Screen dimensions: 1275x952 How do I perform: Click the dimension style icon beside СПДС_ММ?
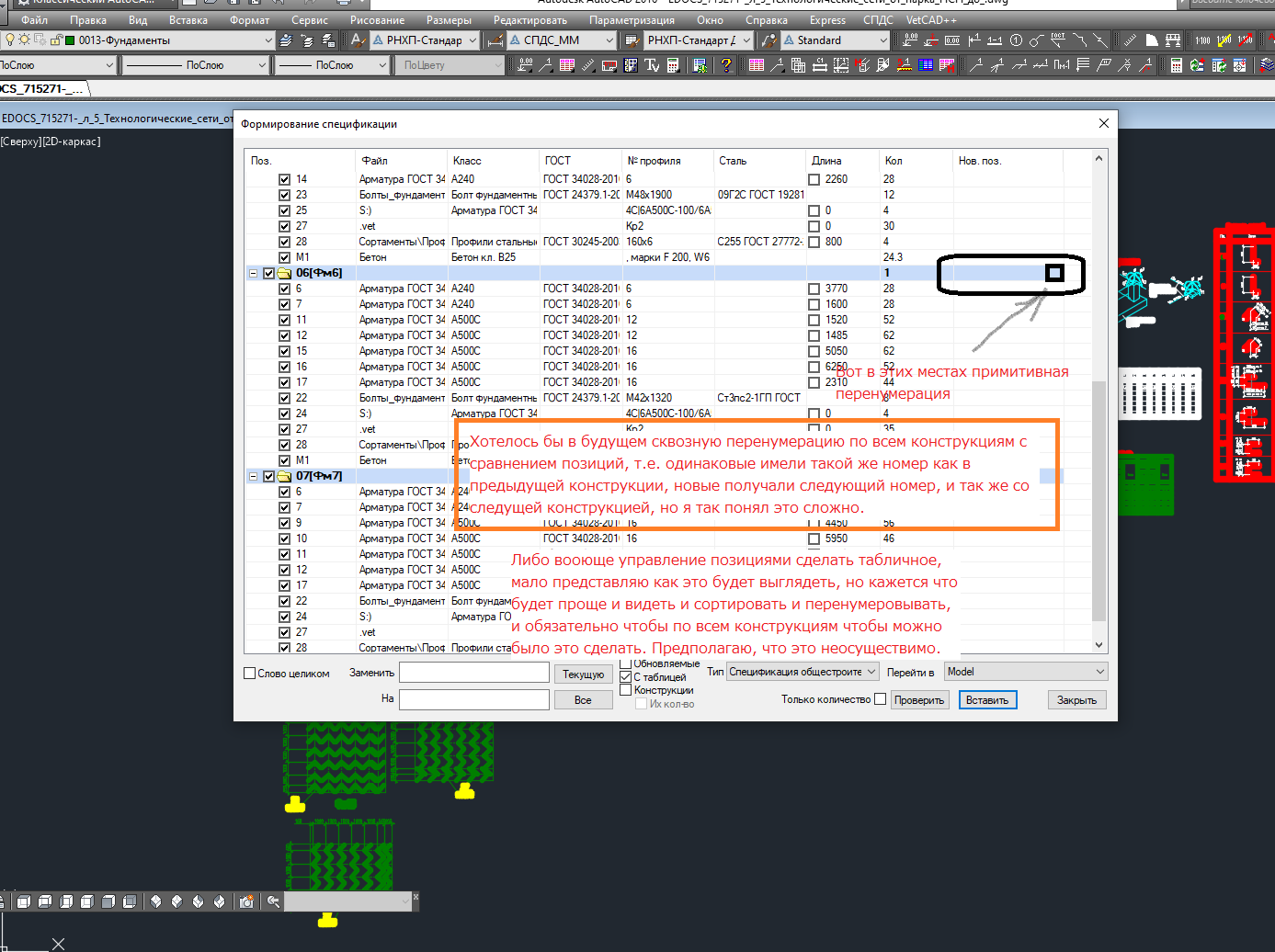pyautogui.click(x=495, y=40)
